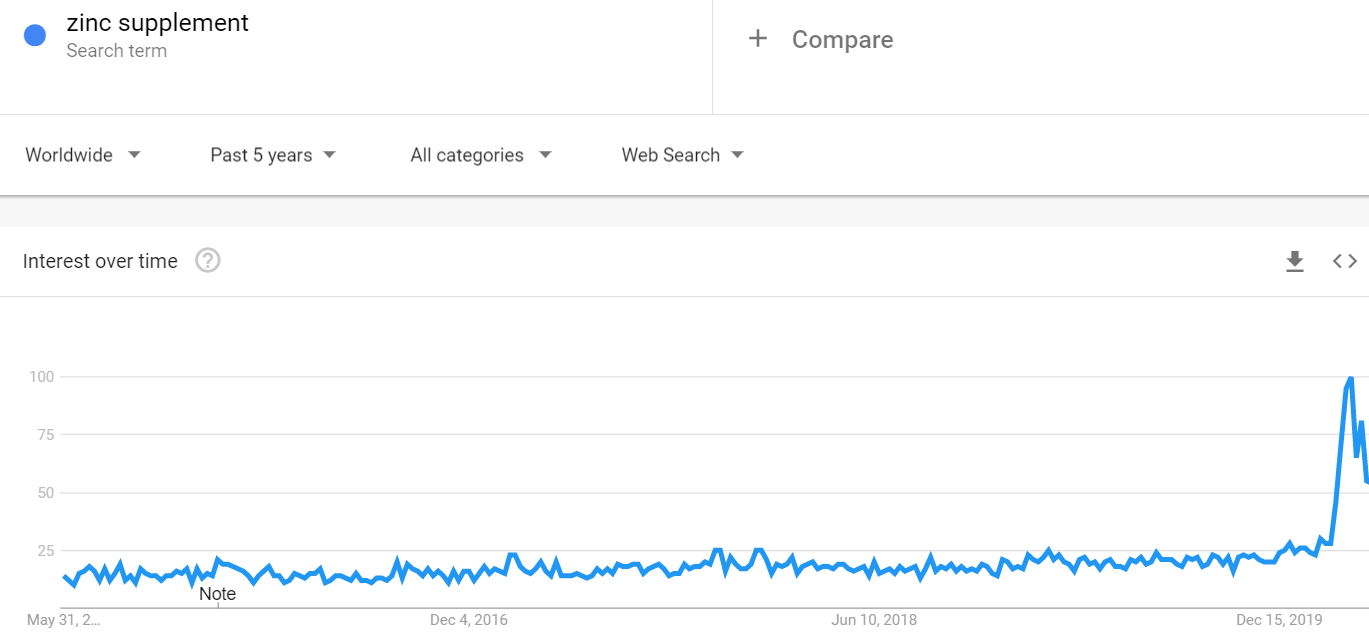Open the embed code icon
The height and width of the screenshot is (642, 1369).
pos(1345,261)
